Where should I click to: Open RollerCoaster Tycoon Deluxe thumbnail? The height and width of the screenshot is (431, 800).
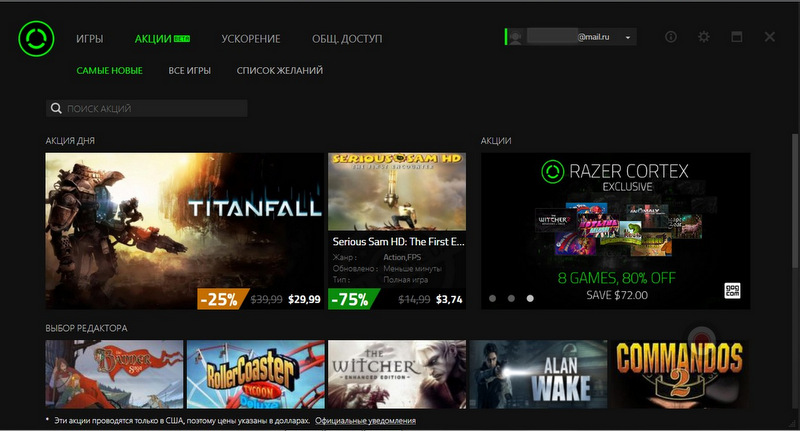coord(256,374)
